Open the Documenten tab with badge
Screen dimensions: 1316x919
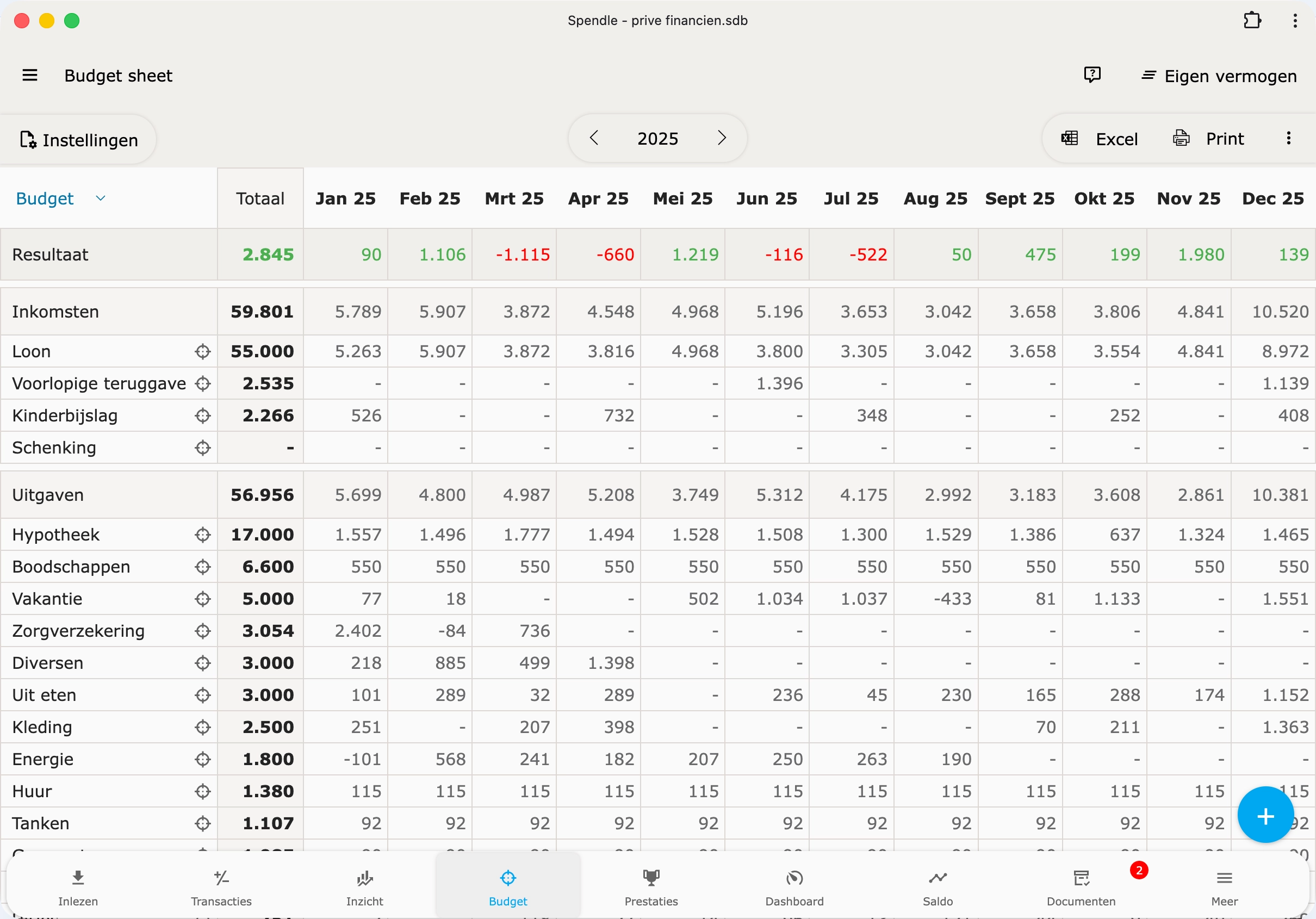click(1081, 886)
